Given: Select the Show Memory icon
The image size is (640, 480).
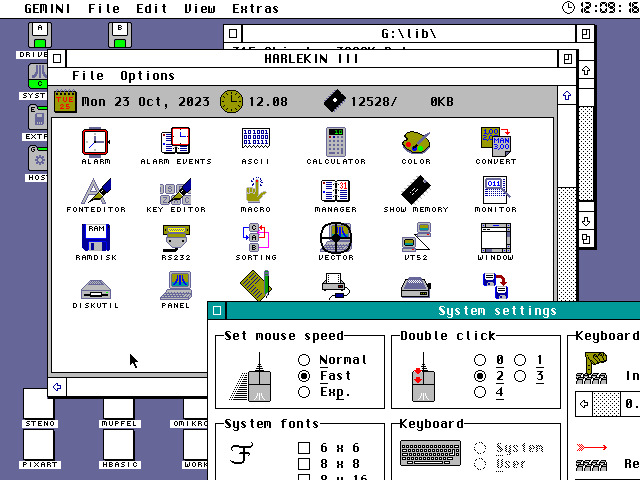Looking at the screenshot, I should 415,190.
